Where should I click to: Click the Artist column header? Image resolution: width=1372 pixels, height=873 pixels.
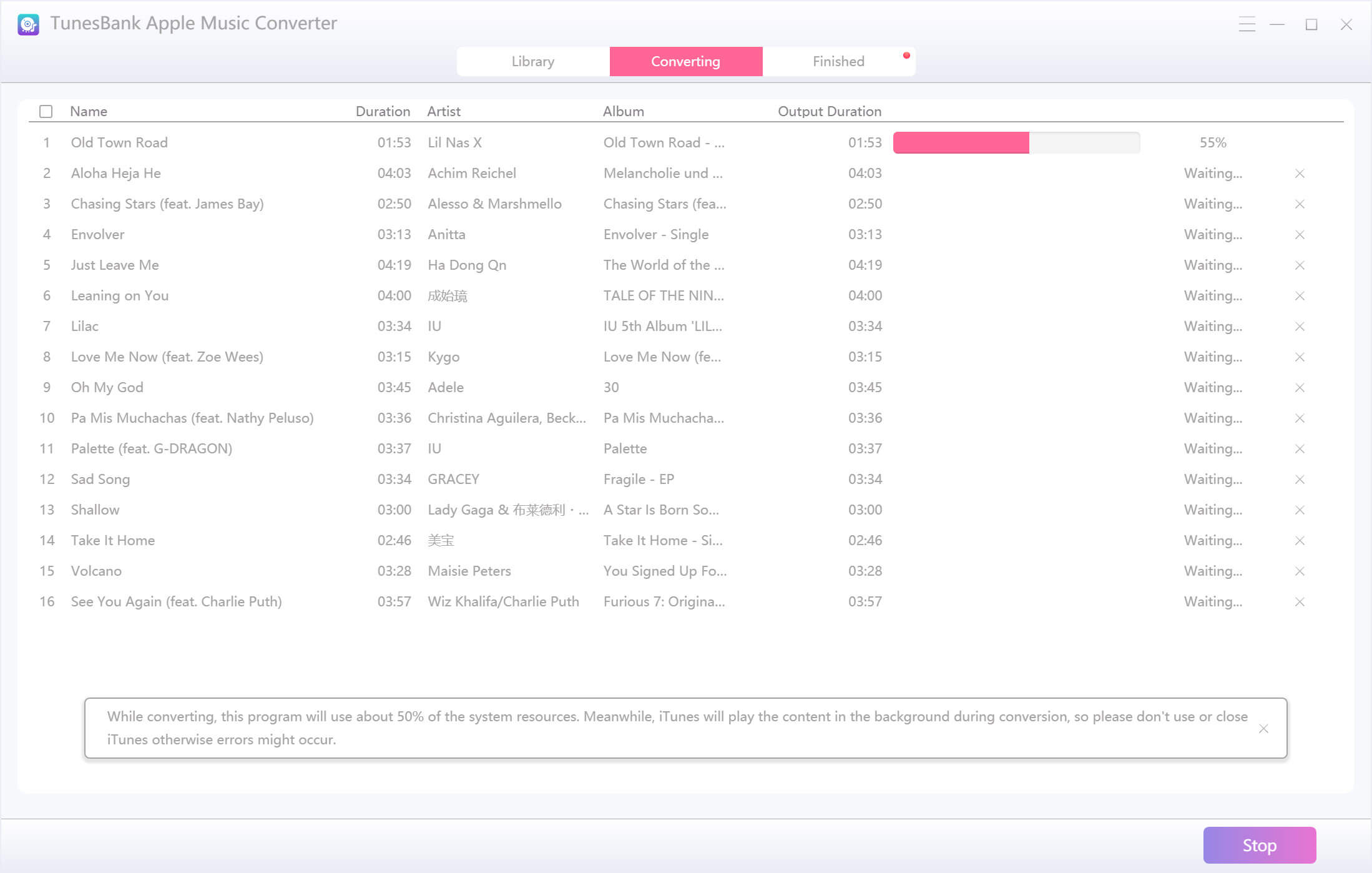point(444,111)
